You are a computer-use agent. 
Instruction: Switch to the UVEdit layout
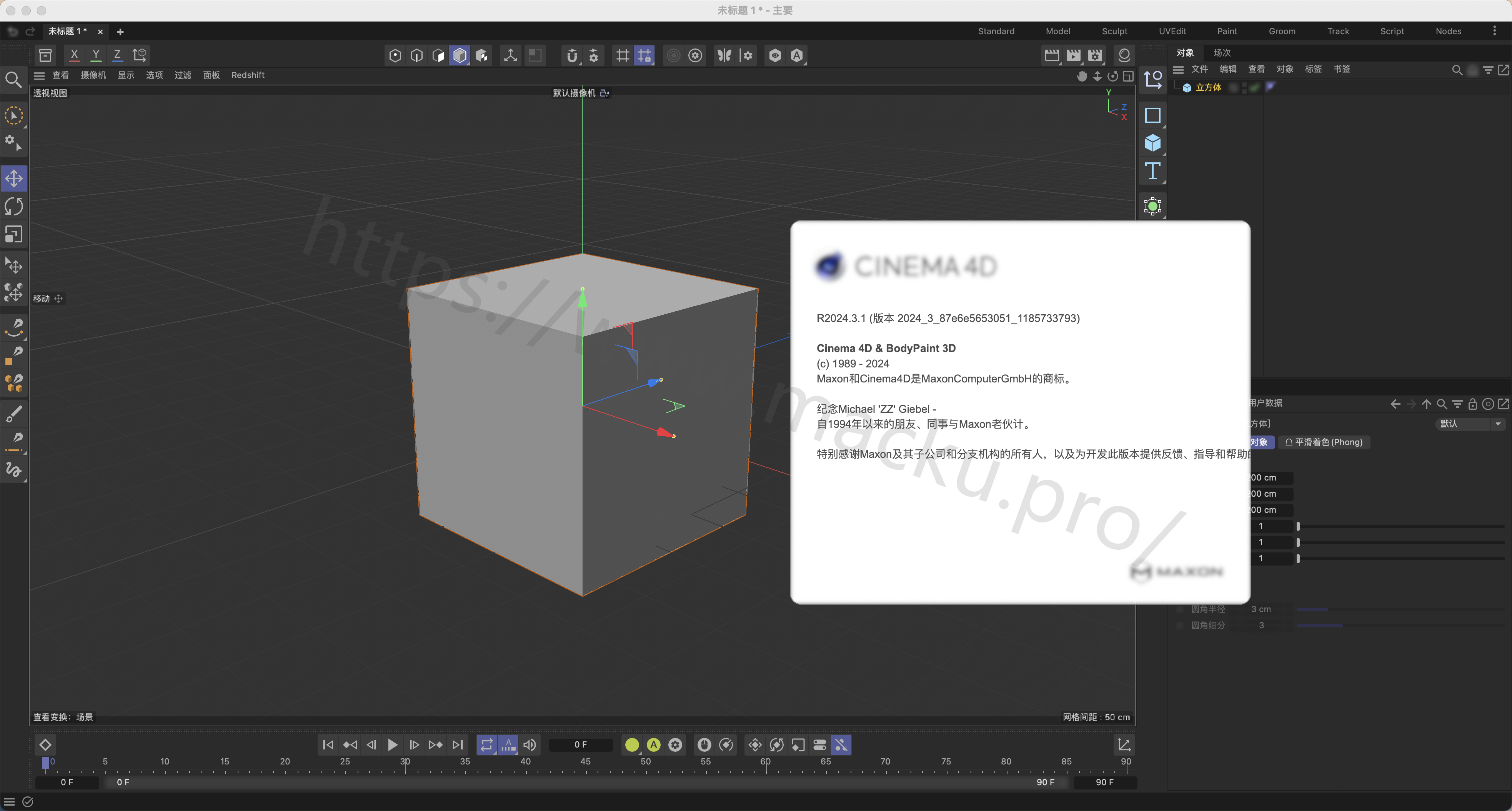pyautogui.click(x=1172, y=31)
